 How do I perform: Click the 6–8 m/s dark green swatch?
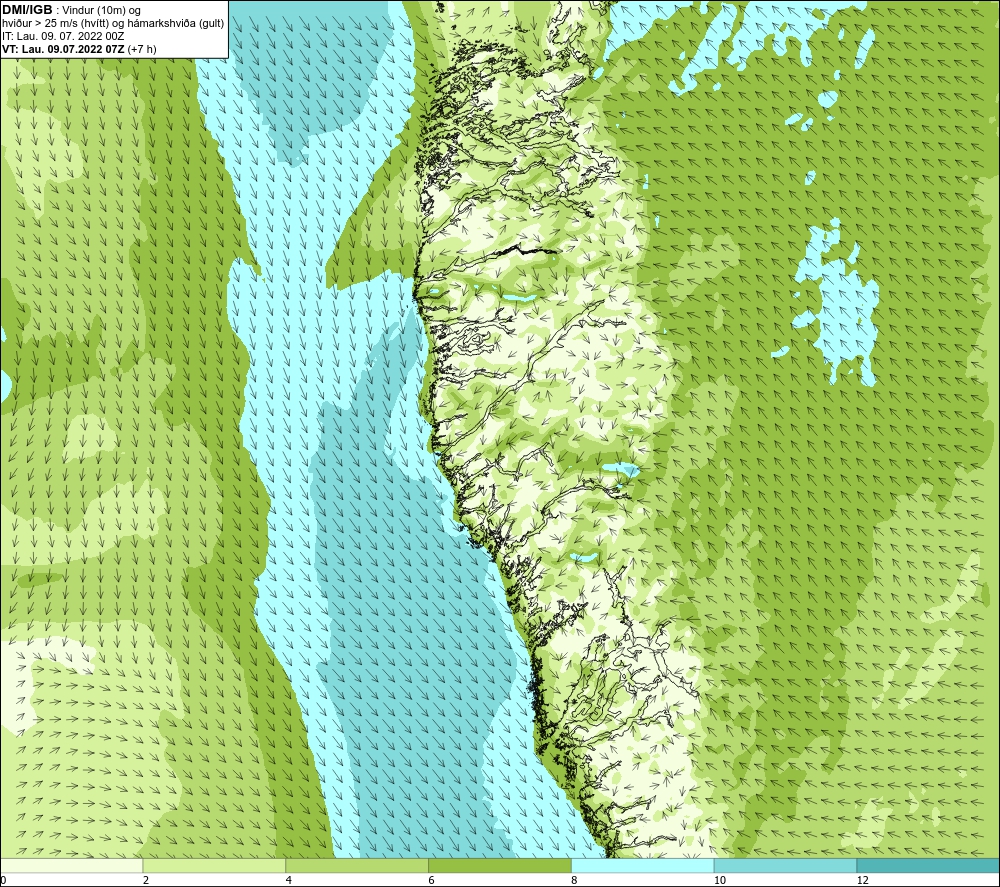[x=500, y=866]
